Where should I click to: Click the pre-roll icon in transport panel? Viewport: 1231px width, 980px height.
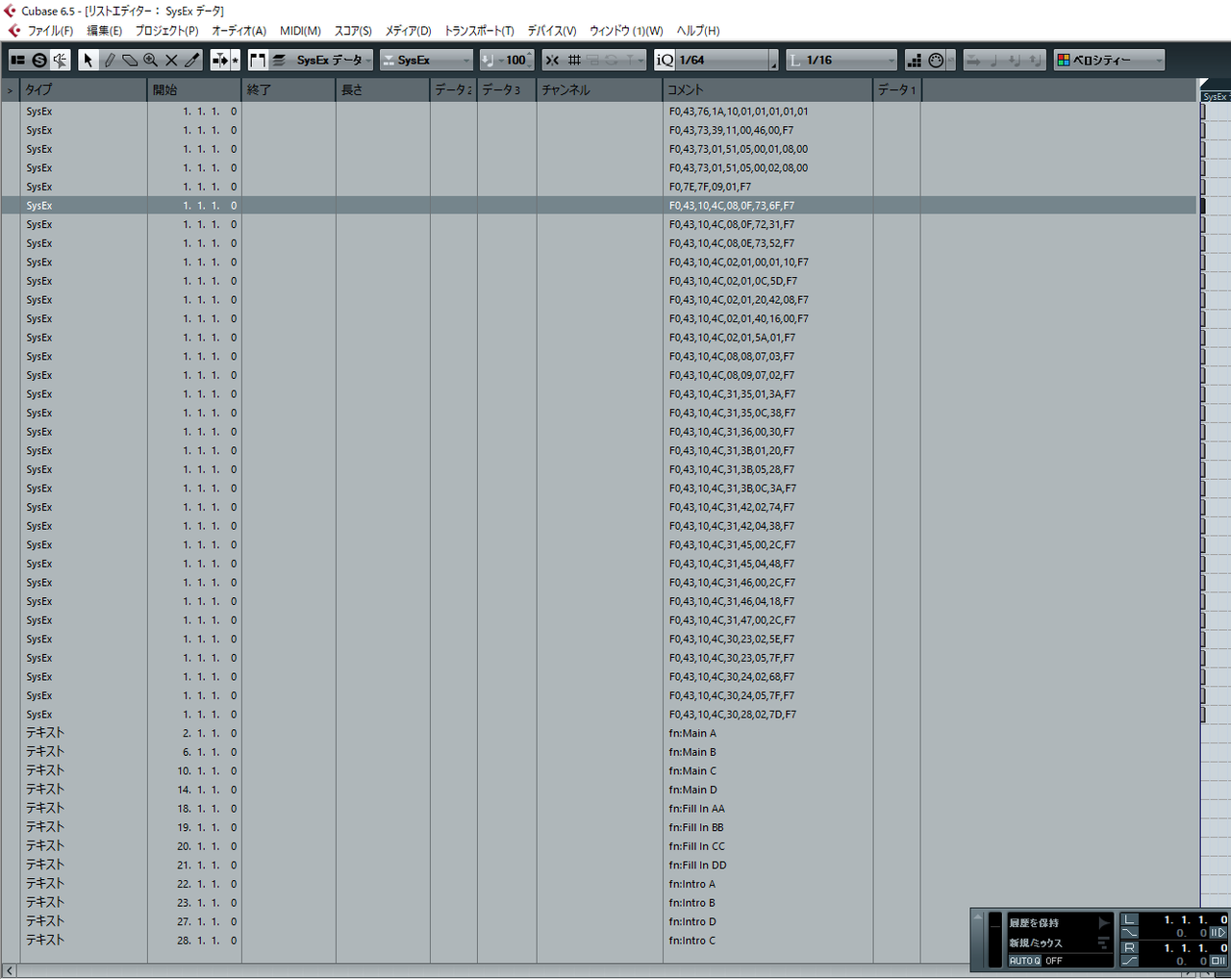click(x=1218, y=933)
